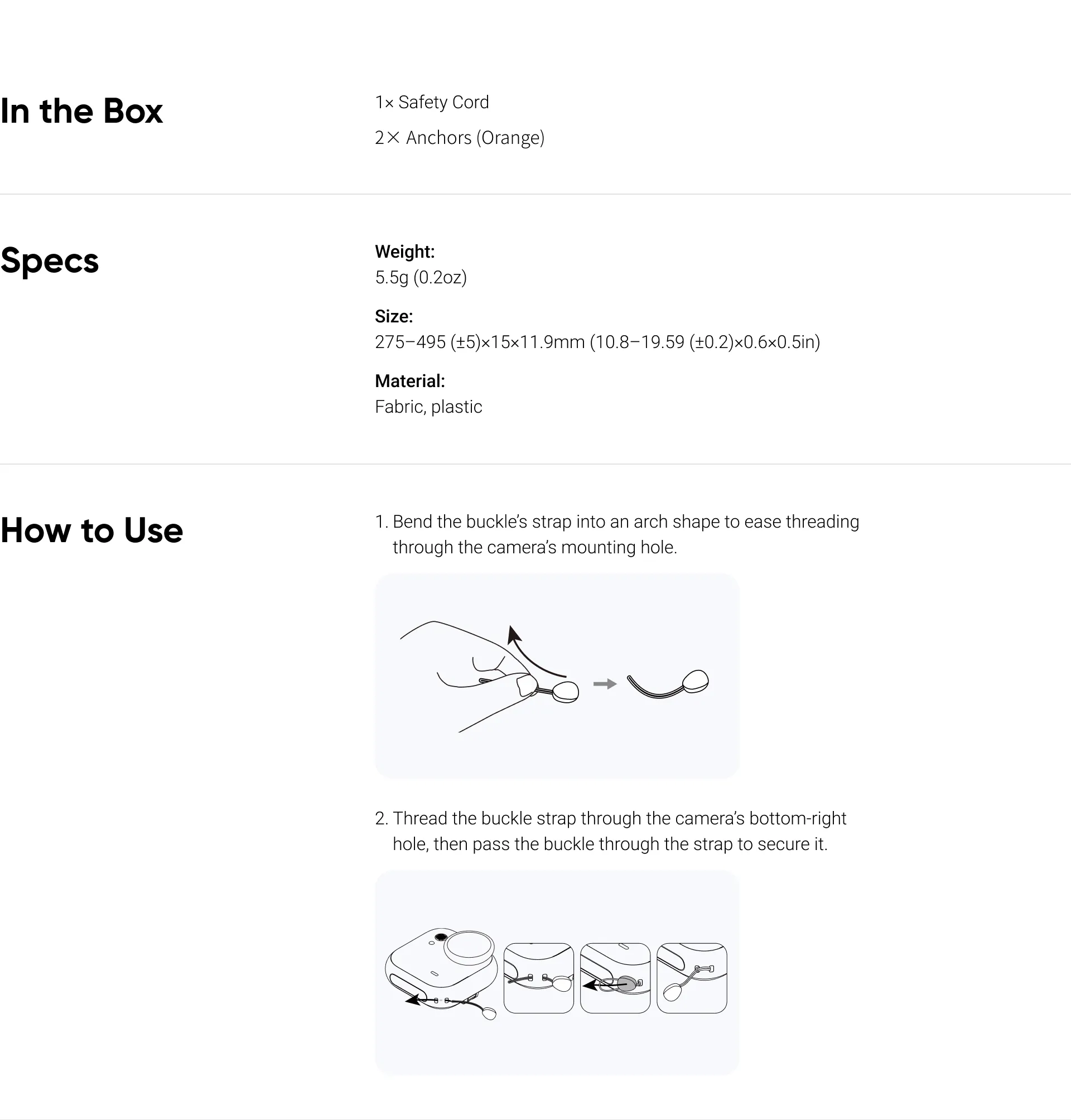Click the "2× Anchors (Orange)" item

(x=460, y=138)
